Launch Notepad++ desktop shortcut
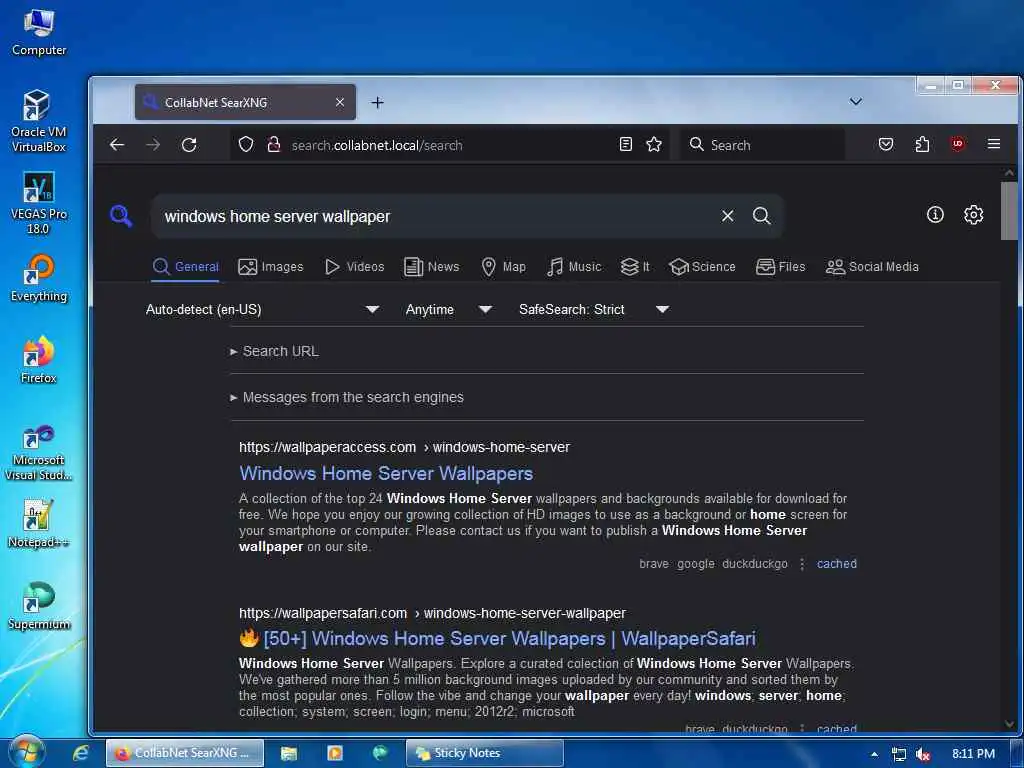This screenshot has width=1024, height=768. pos(39,524)
